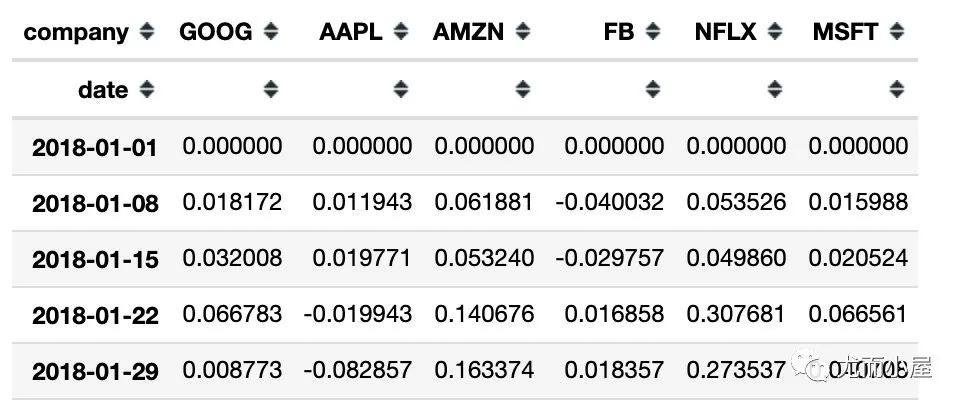The image size is (964, 410).
Task: Click the 2018-01-22 date index
Action: (x=94, y=316)
